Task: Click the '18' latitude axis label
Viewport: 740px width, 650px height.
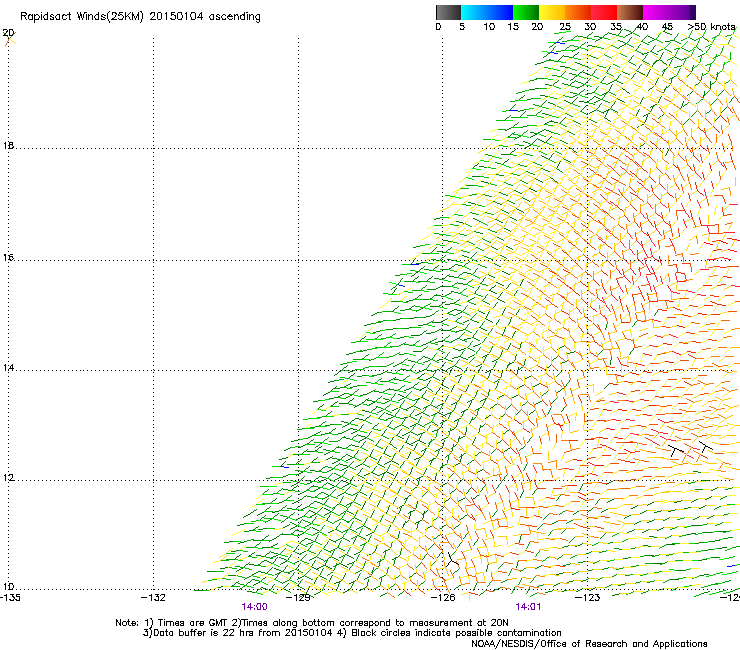Action: pos(8,146)
